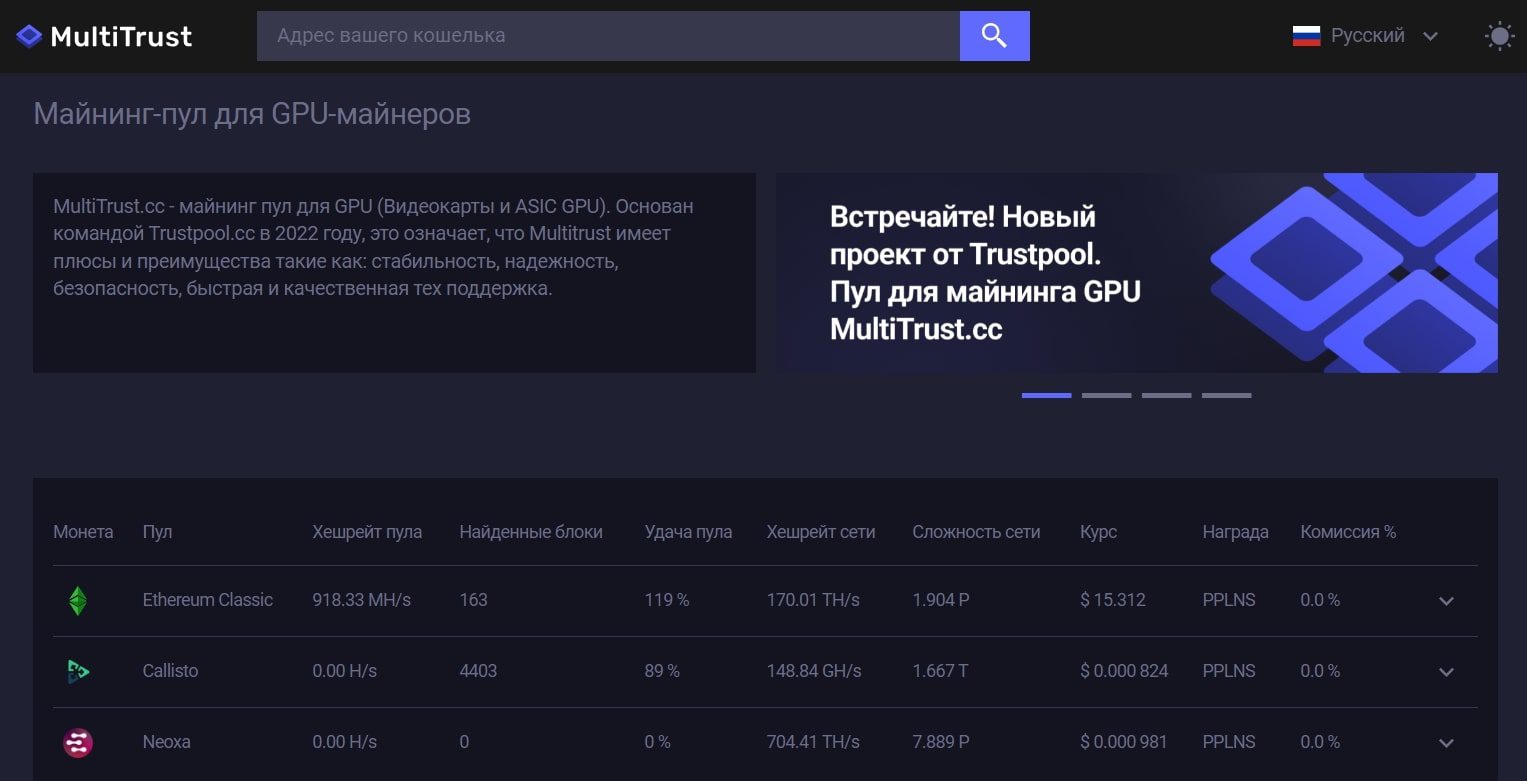Viewport: 1527px width, 781px height.
Task: Click the Ethereum Classic coin icon
Action: click(x=77, y=601)
